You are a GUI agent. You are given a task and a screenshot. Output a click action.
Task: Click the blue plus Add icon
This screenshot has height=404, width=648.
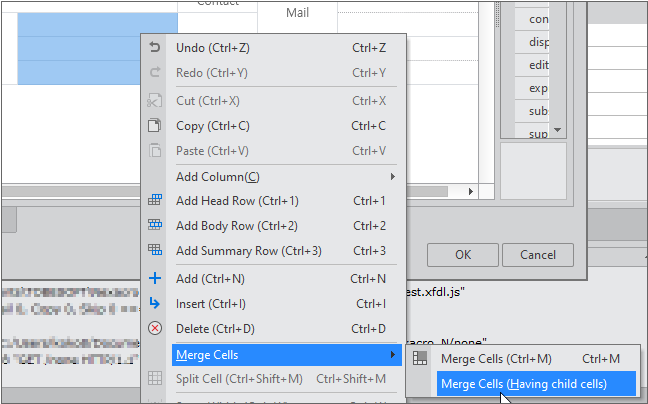[154, 279]
